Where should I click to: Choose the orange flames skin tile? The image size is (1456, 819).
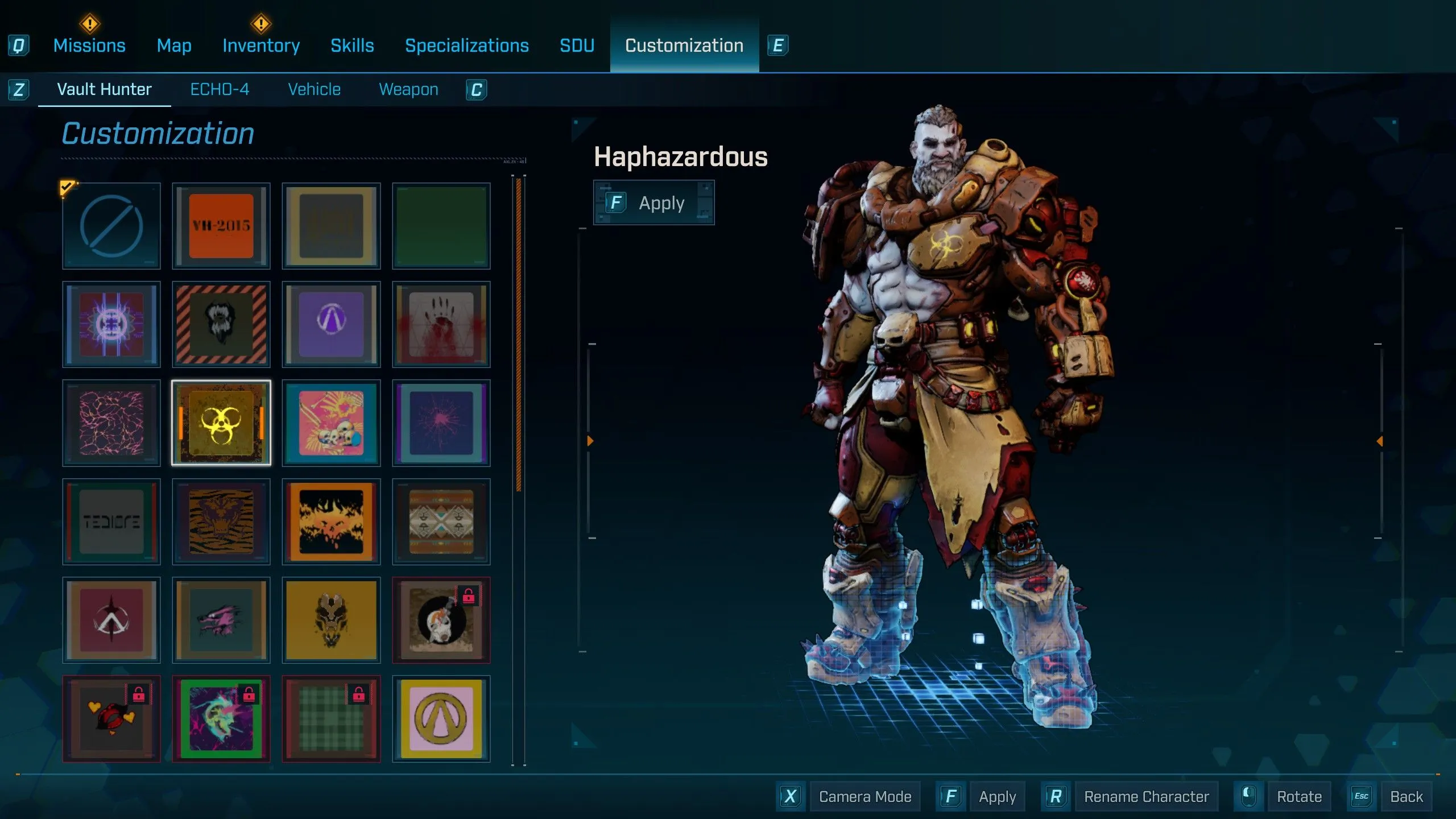click(331, 522)
